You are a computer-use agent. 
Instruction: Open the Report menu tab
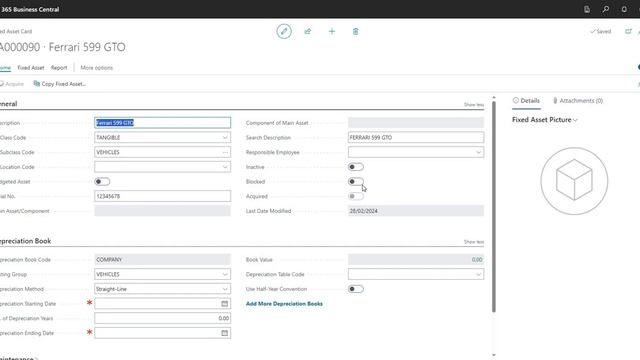tap(59, 68)
